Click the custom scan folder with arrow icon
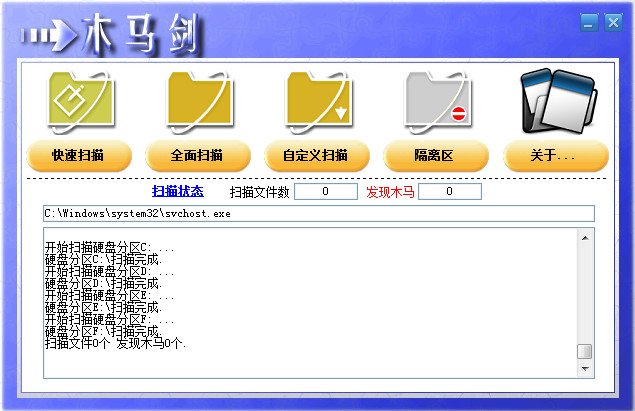 (x=319, y=101)
